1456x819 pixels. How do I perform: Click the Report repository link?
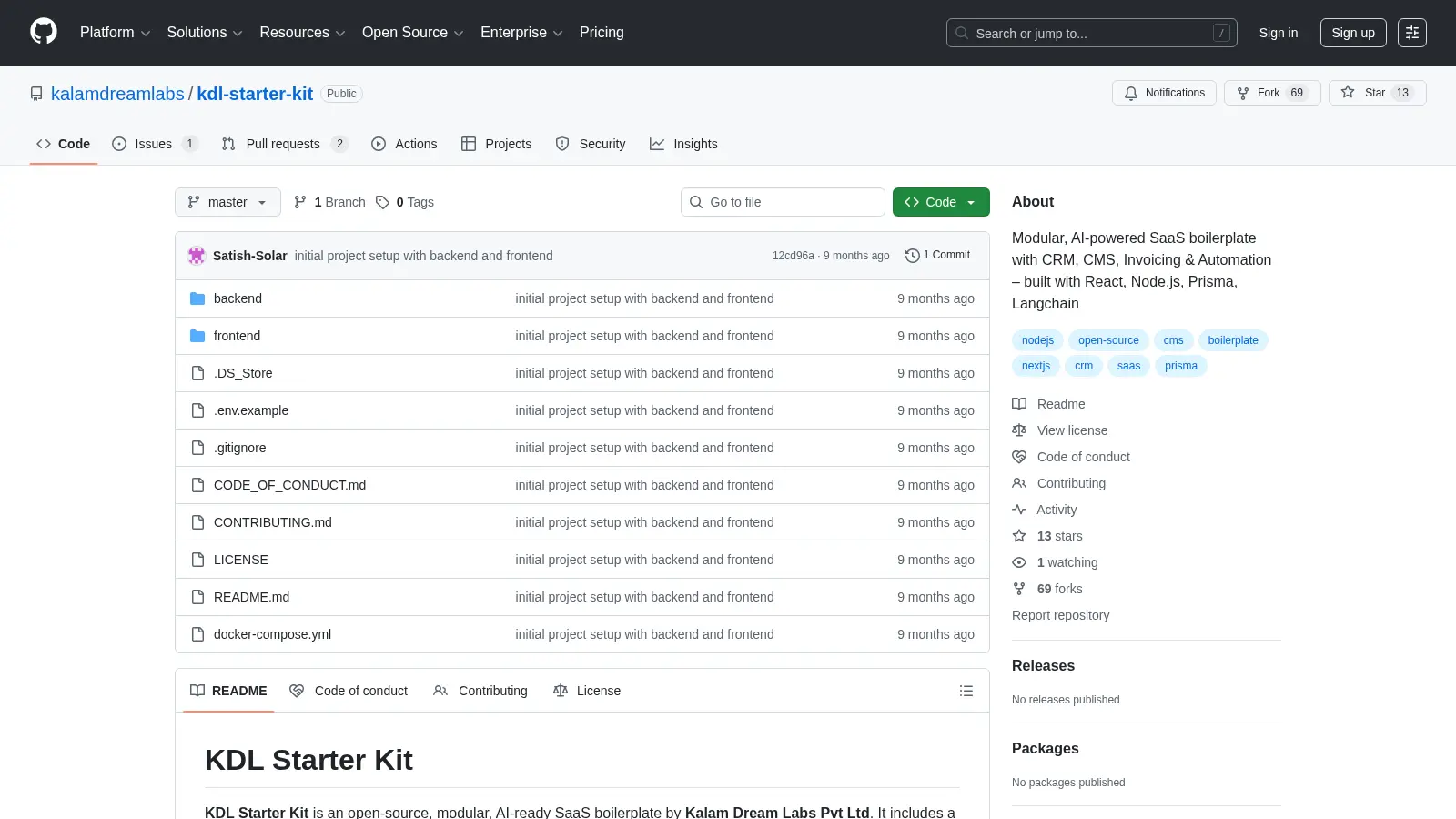(x=1061, y=615)
